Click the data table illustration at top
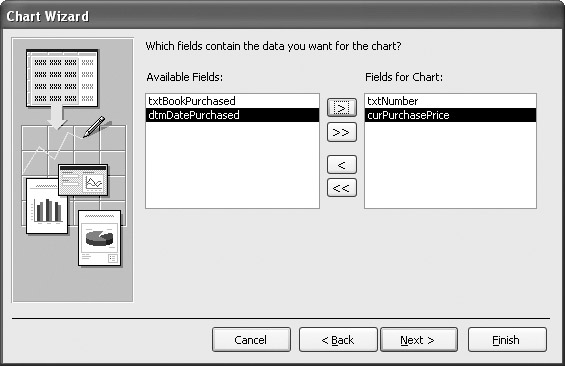 pos(62,78)
